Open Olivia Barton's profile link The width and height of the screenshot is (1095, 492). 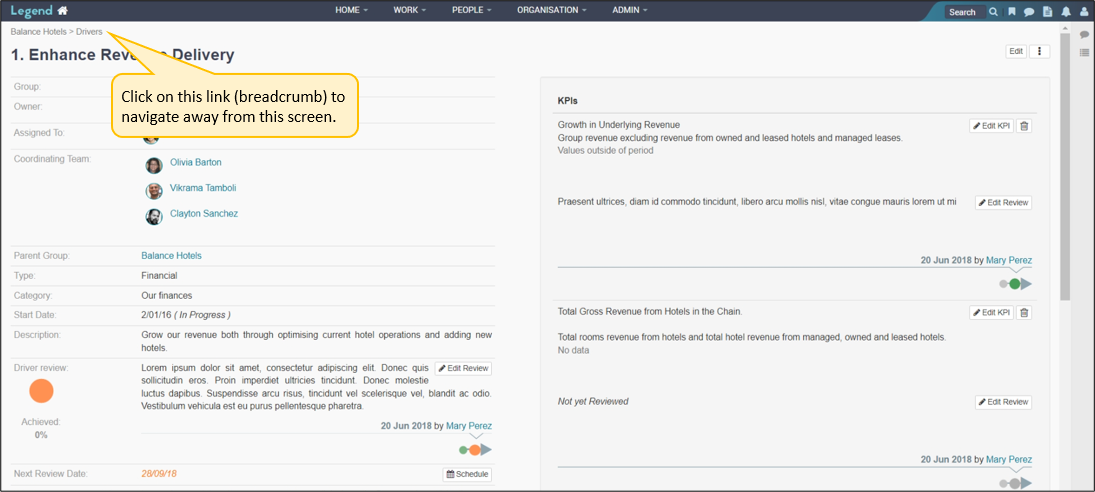pos(196,162)
